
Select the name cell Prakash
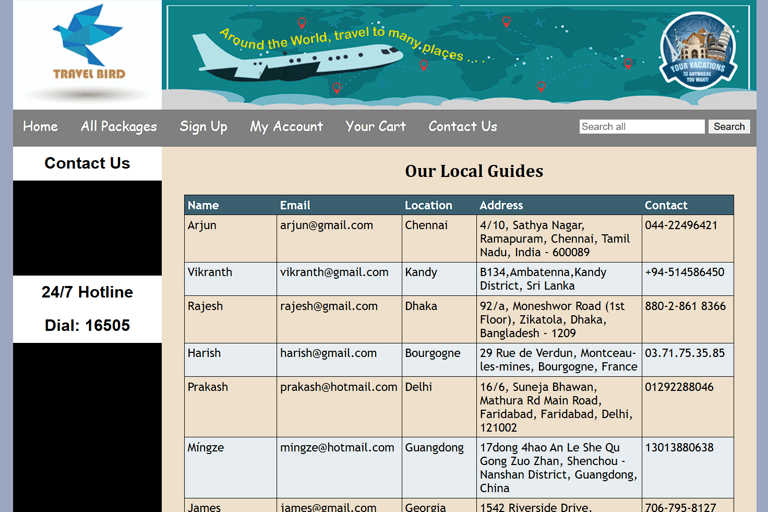pyautogui.click(x=231, y=407)
